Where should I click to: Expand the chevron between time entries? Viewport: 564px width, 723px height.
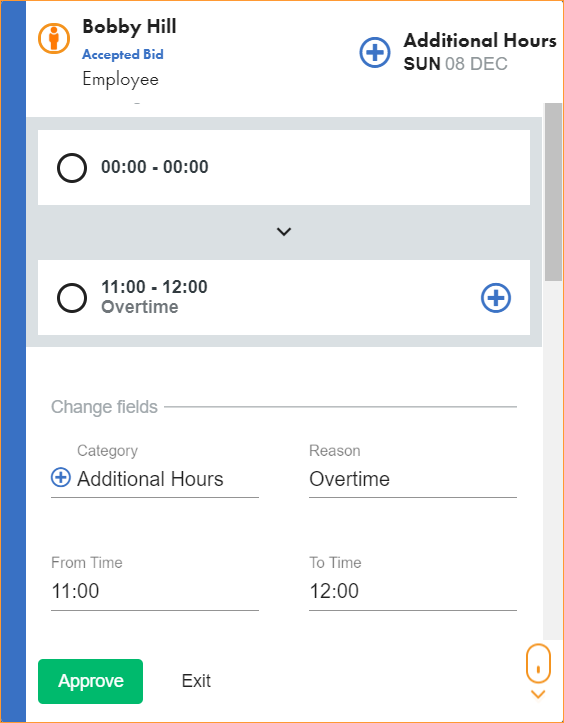(x=284, y=231)
